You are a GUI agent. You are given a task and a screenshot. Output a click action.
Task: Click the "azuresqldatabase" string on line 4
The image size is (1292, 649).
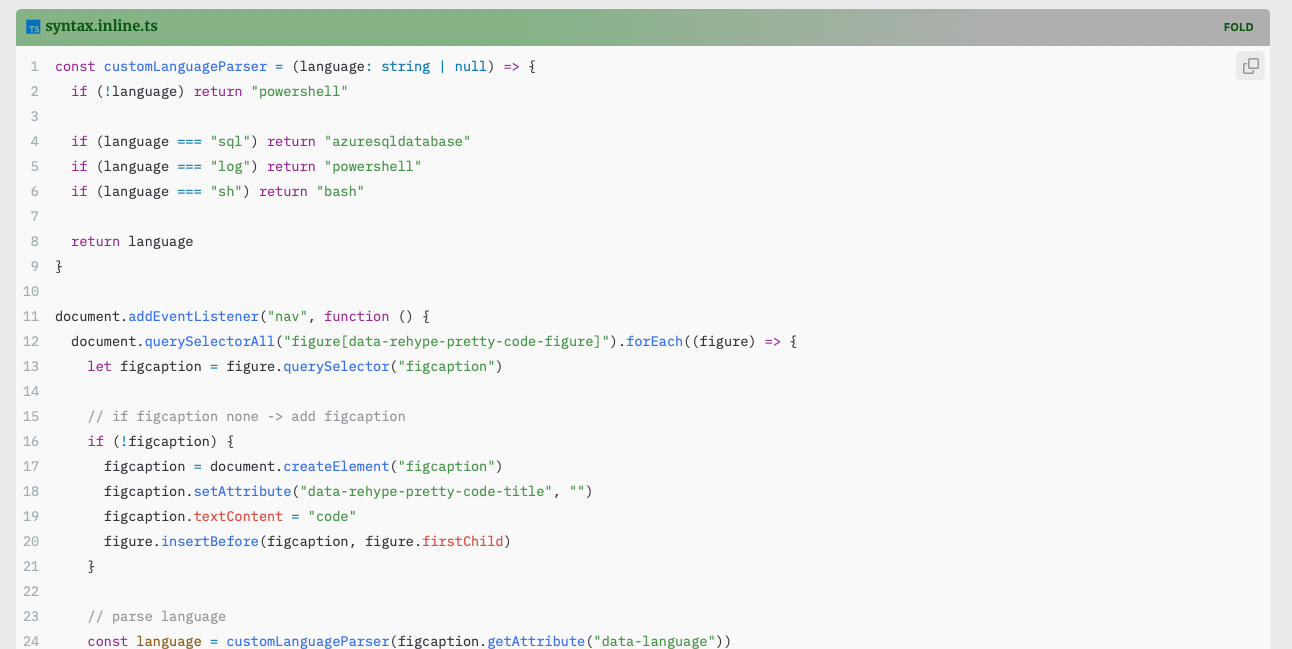point(397,142)
